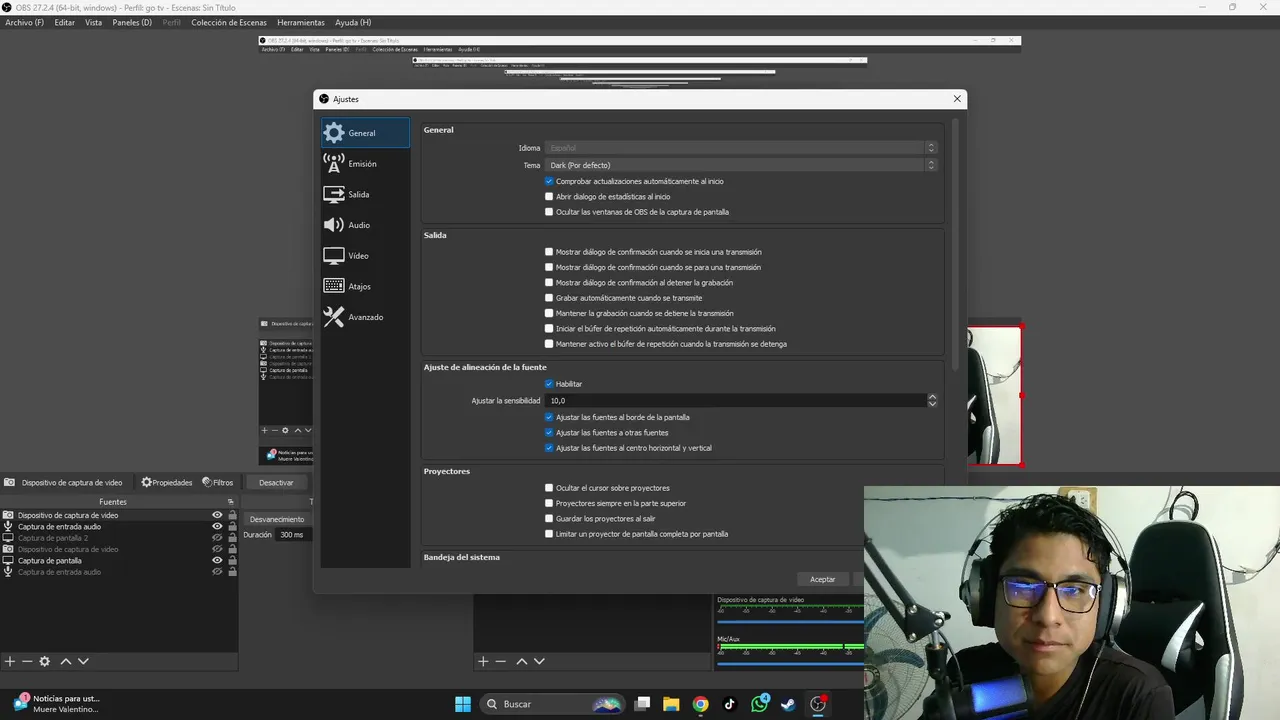Click the Buscar taskbar search box
Image resolution: width=1280 pixels, height=720 pixels.
point(552,704)
